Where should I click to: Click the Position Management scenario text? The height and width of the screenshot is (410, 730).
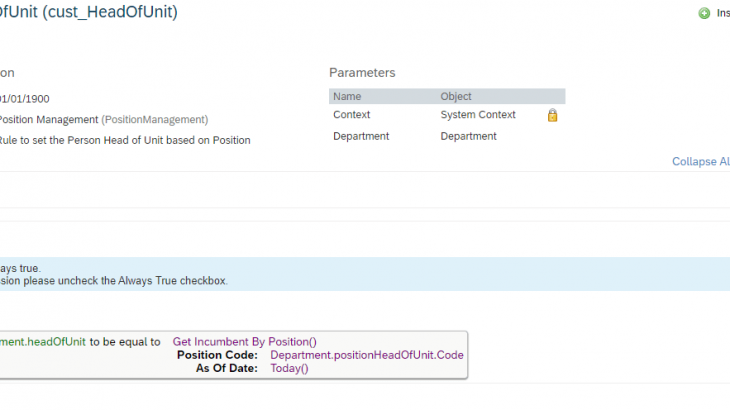48,119
